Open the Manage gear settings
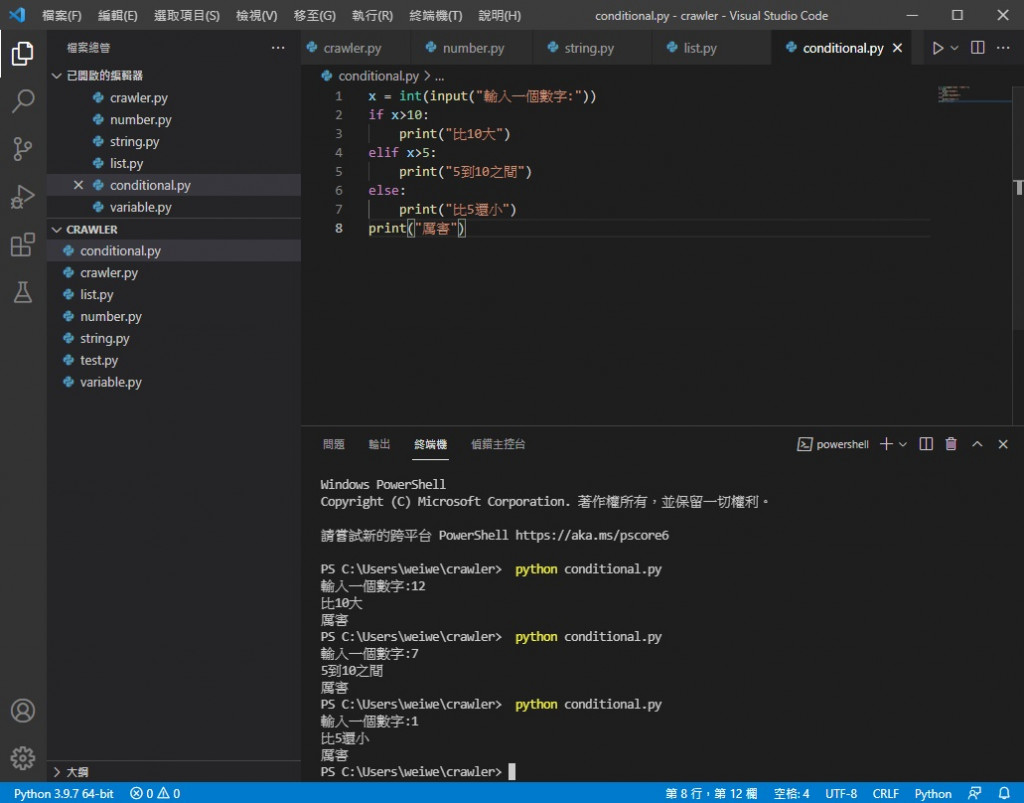Image resolution: width=1024 pixels, height=803 pixels. click(23, 759)
